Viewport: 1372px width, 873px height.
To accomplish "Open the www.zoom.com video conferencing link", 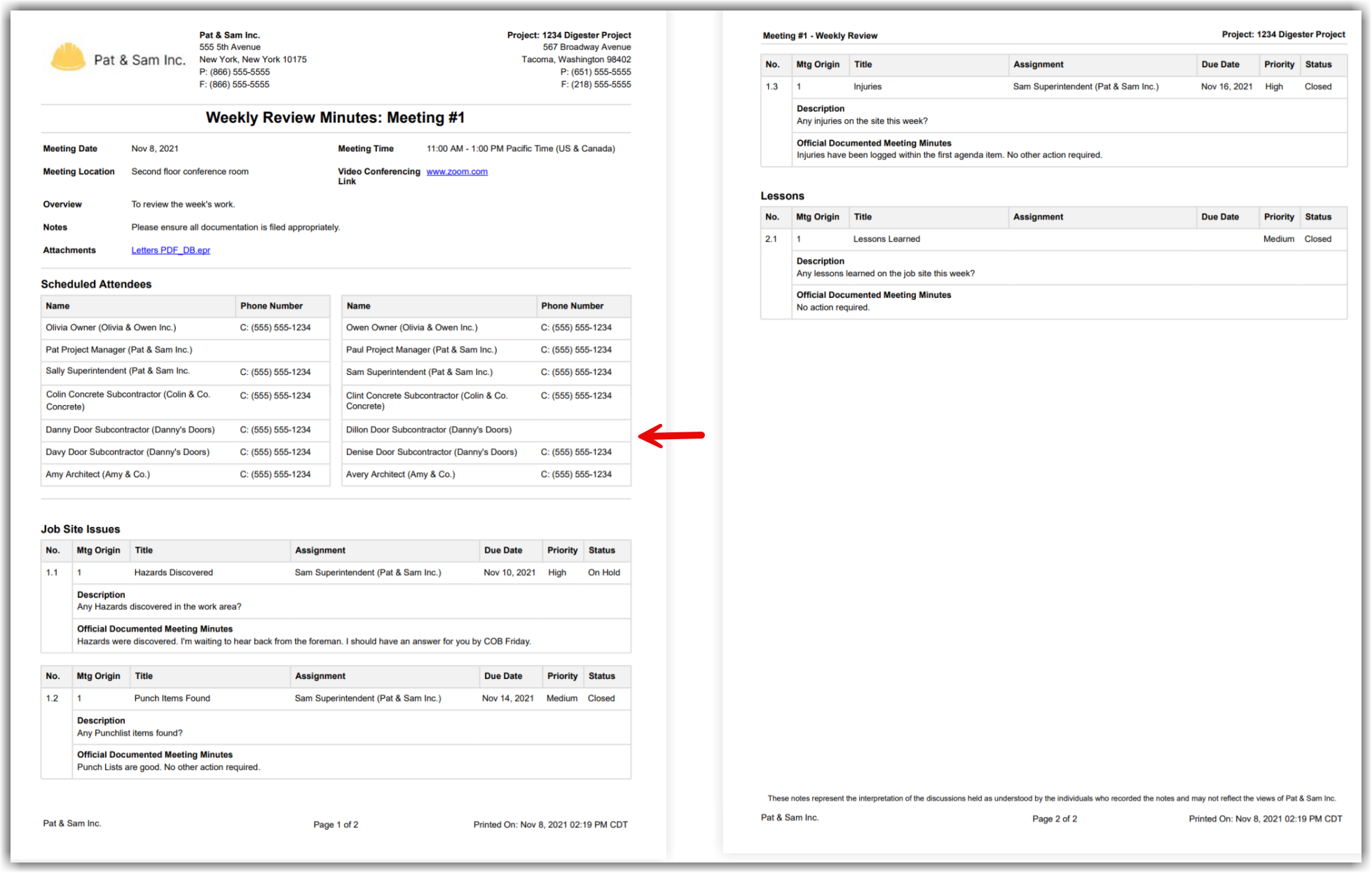I will tap(456, 171).
